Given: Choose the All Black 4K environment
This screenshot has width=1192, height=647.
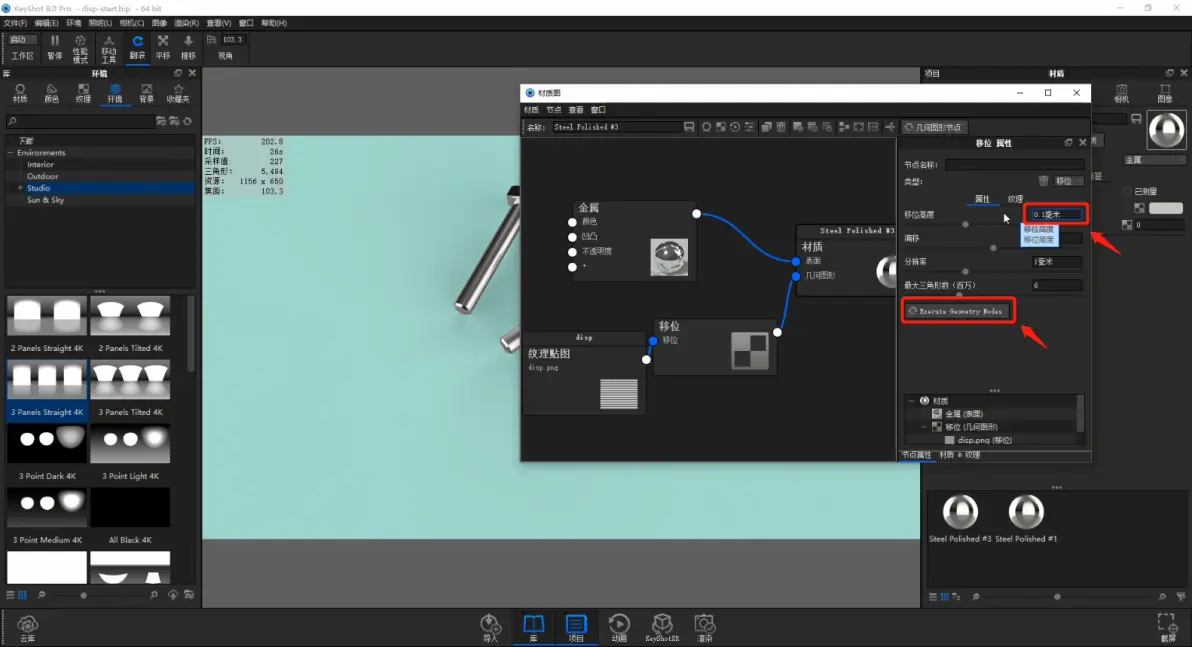Looking at the screenshot, I should 130,508.
